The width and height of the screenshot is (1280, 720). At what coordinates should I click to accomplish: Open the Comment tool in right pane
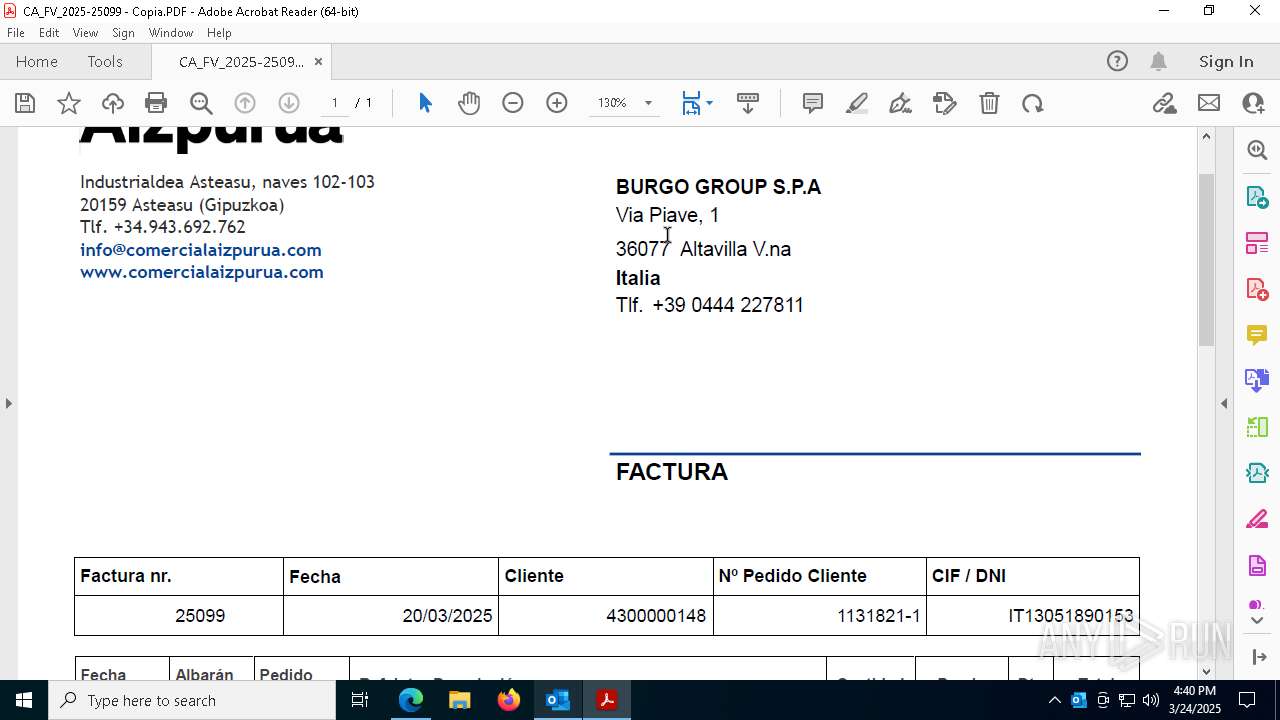coord(1257,335)
